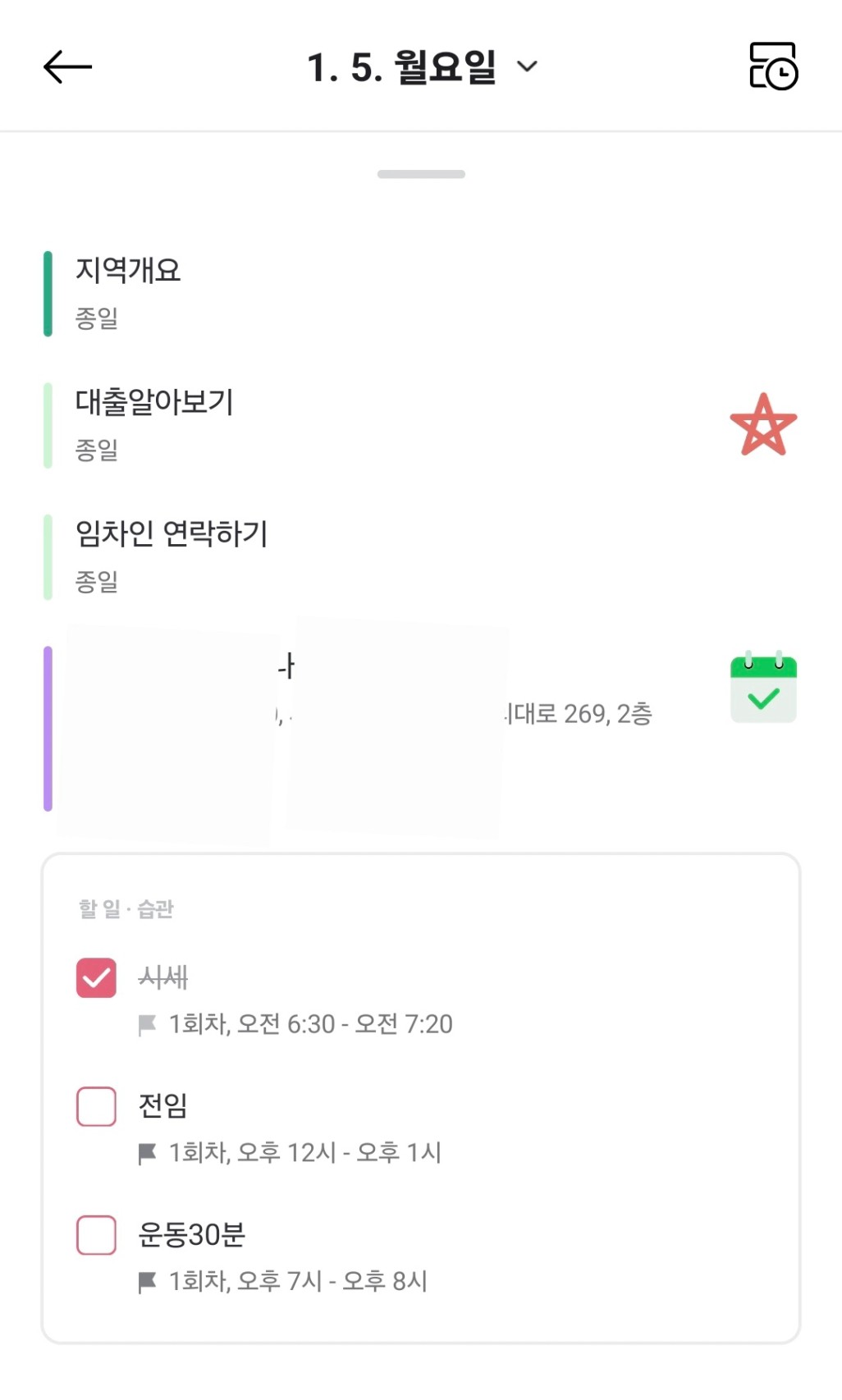
Task: Tap the sheet drag handle bar
Action: [x=421, y=174]
